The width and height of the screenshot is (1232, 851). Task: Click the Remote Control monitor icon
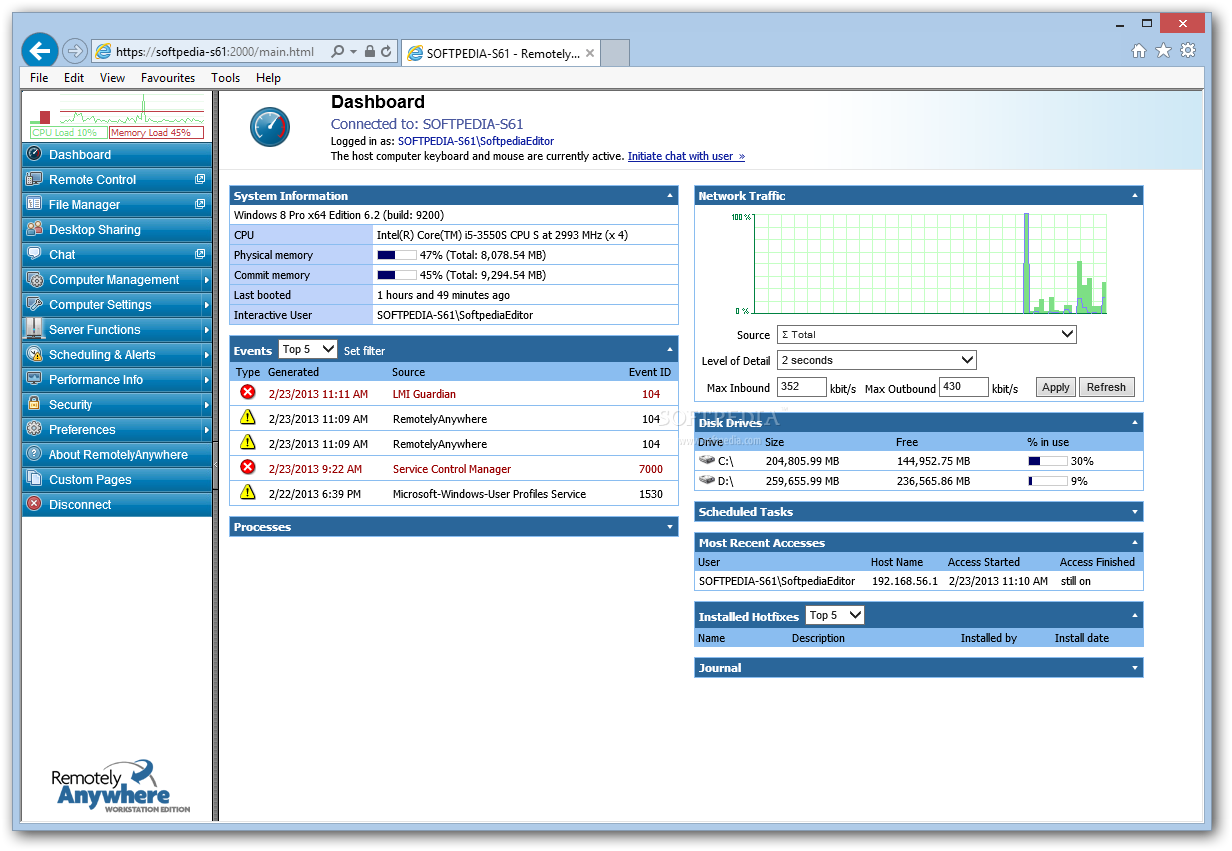(x=35, y=180)
